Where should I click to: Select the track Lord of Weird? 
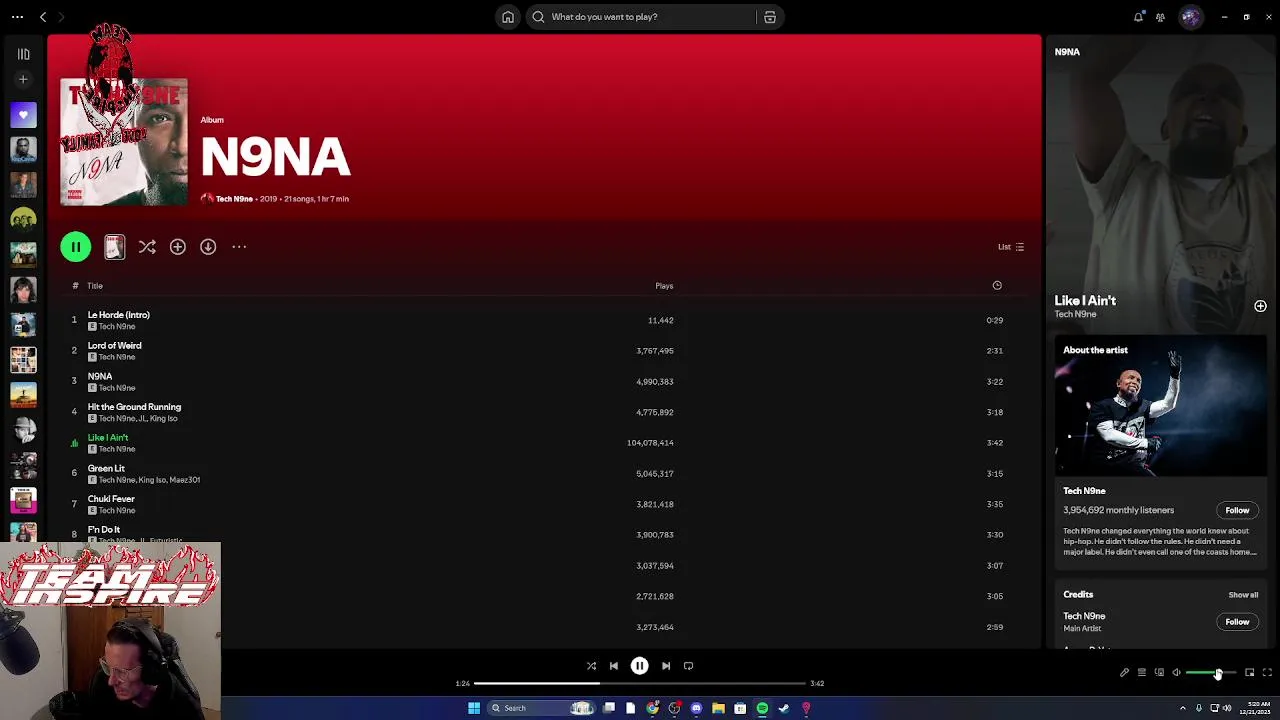coord(114,346)
